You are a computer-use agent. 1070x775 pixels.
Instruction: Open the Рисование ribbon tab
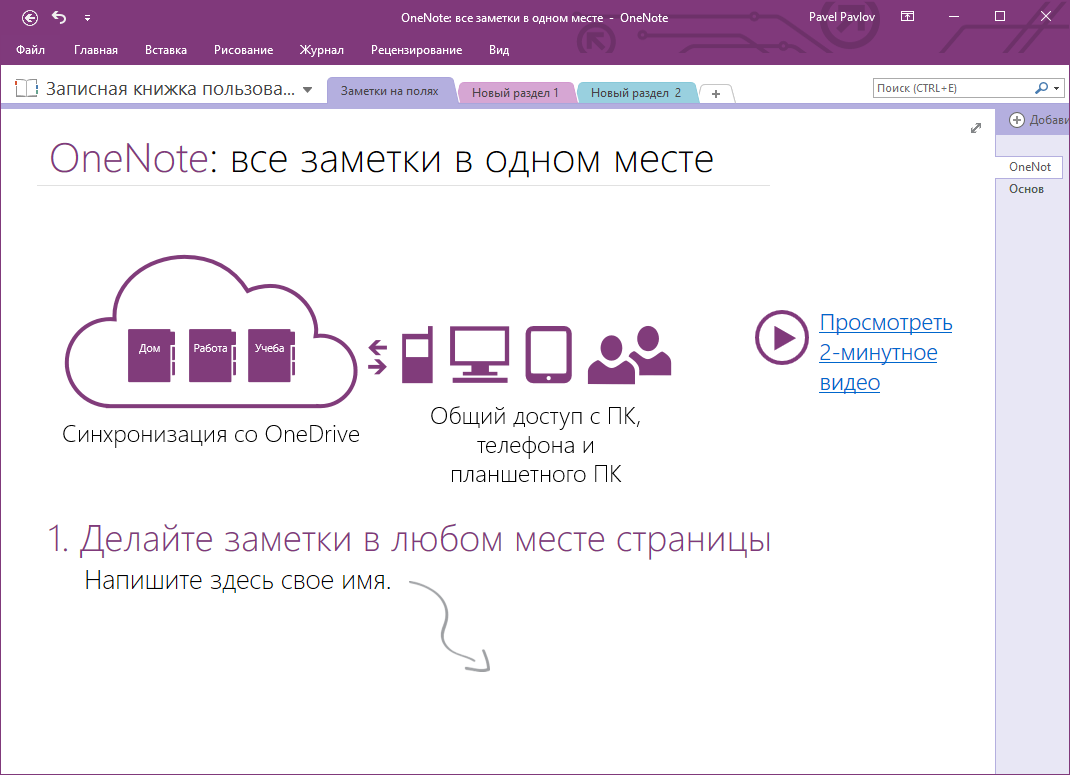tap(244, 50)
